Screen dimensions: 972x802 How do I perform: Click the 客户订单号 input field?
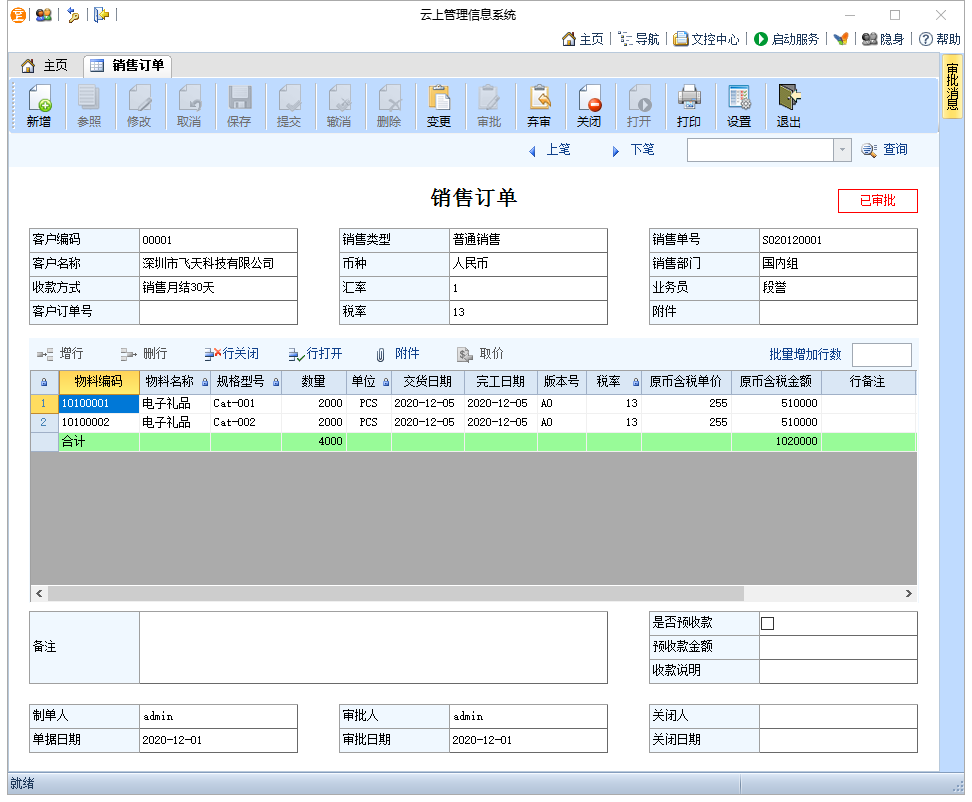click(218, 312)
